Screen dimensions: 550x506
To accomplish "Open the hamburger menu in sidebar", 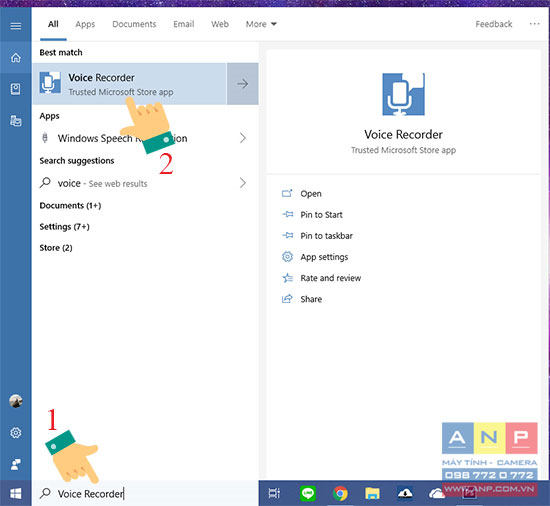I will (15, 26).
